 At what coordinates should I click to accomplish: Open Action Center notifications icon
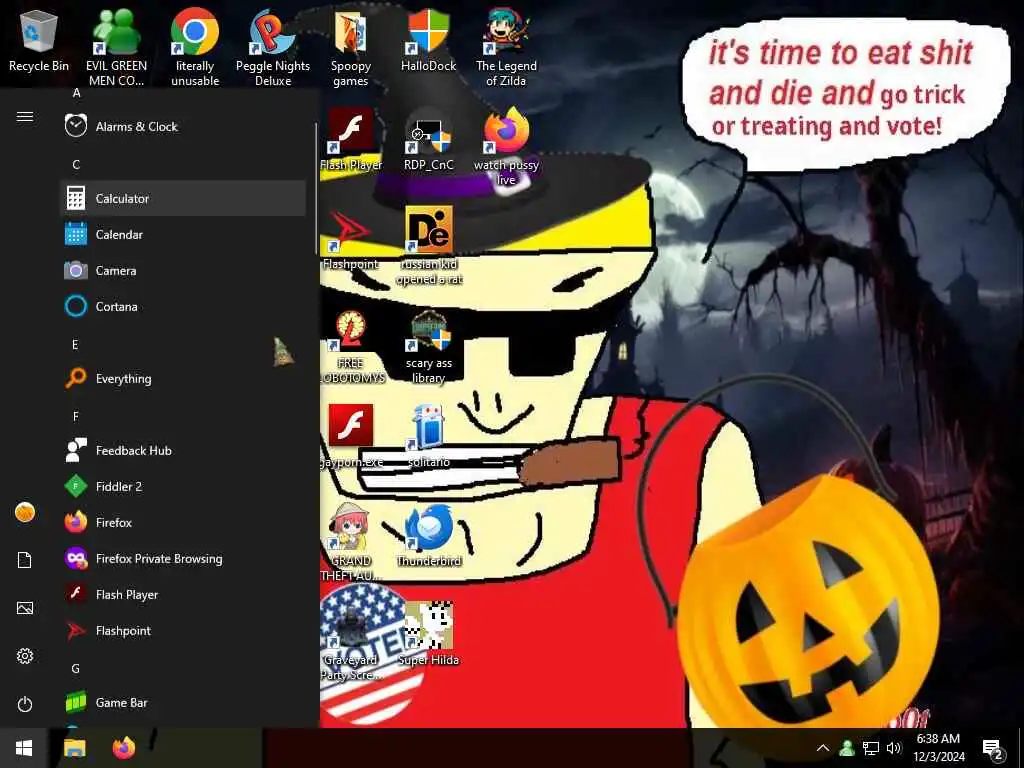coord(992,748)
